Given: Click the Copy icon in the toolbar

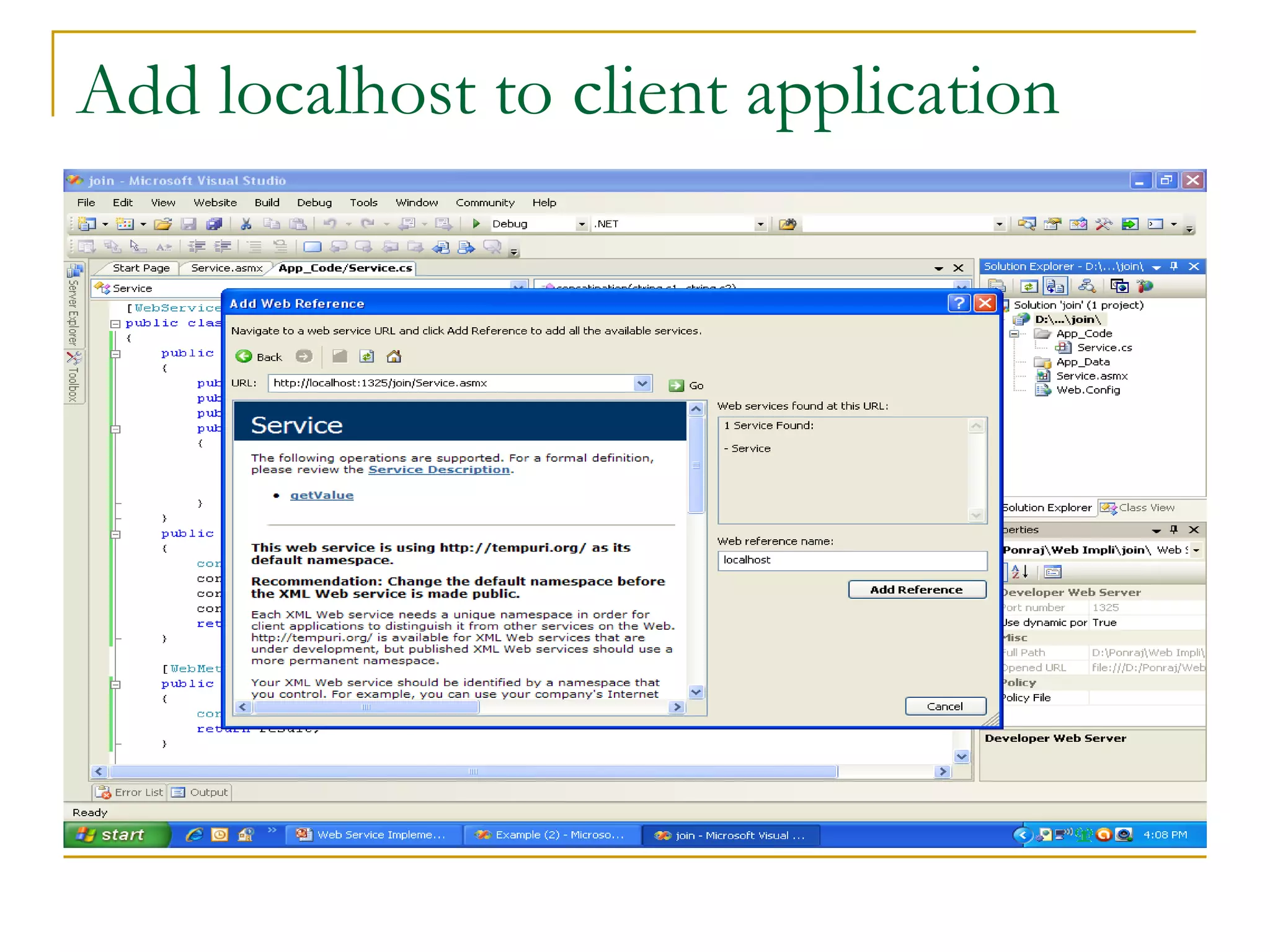Looking at the screenshot, I should (x=272, y=224).
